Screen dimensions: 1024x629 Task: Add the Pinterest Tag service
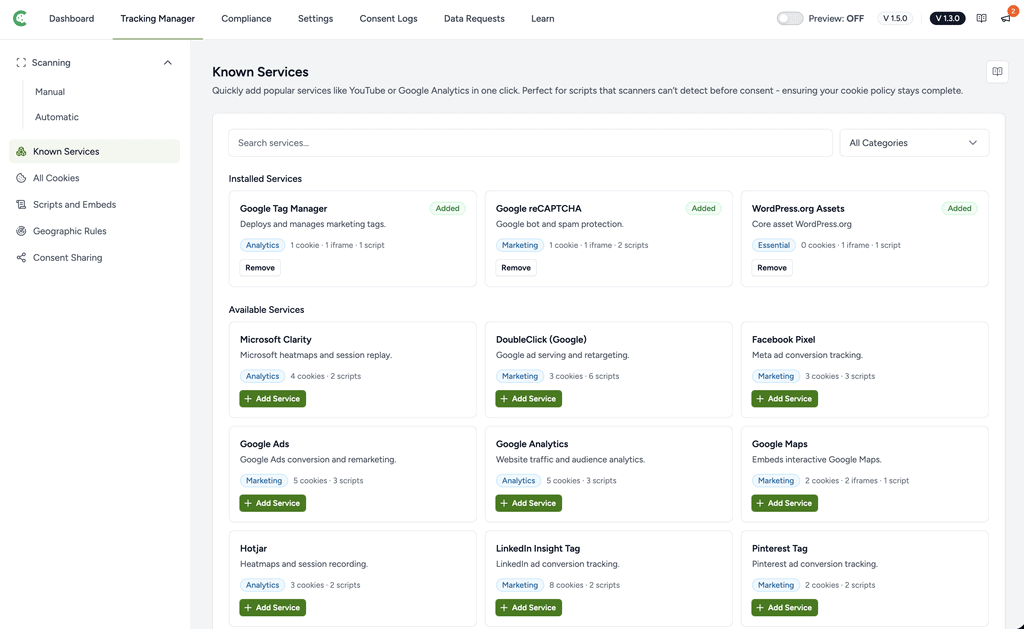click(784, 607)
